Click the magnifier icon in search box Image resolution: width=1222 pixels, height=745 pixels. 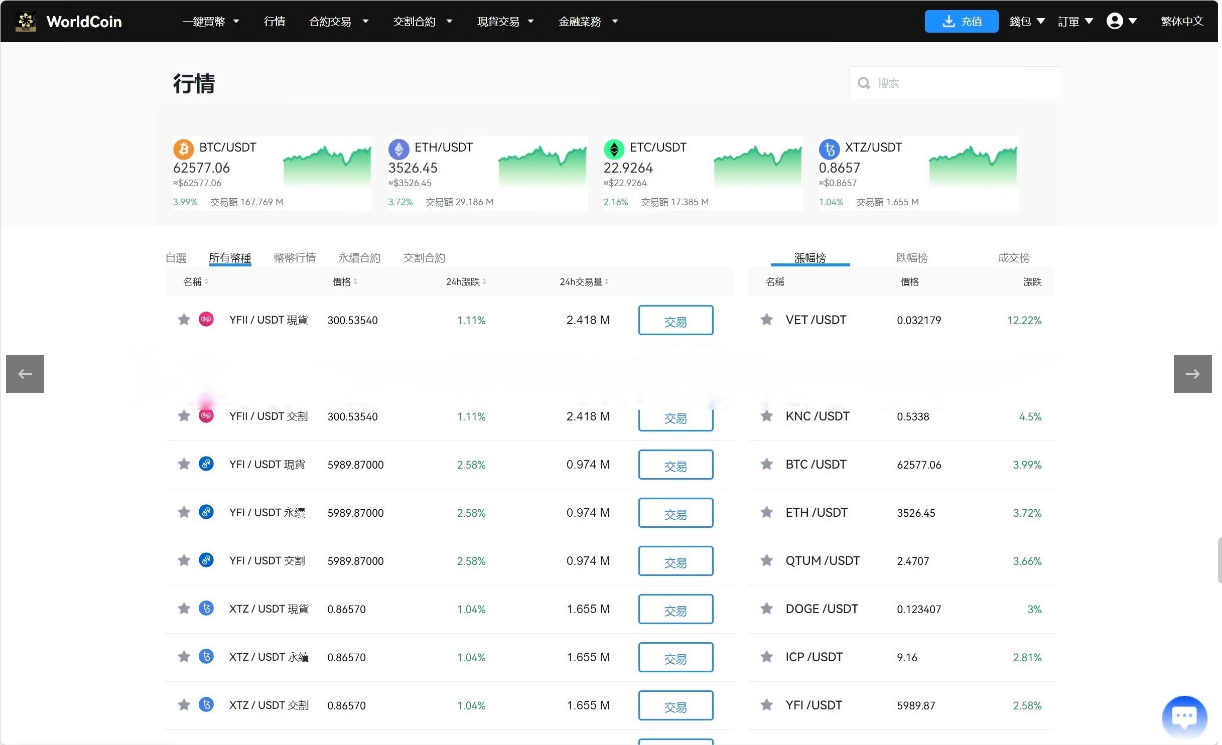pyautogui.click(x=863, y=83)
